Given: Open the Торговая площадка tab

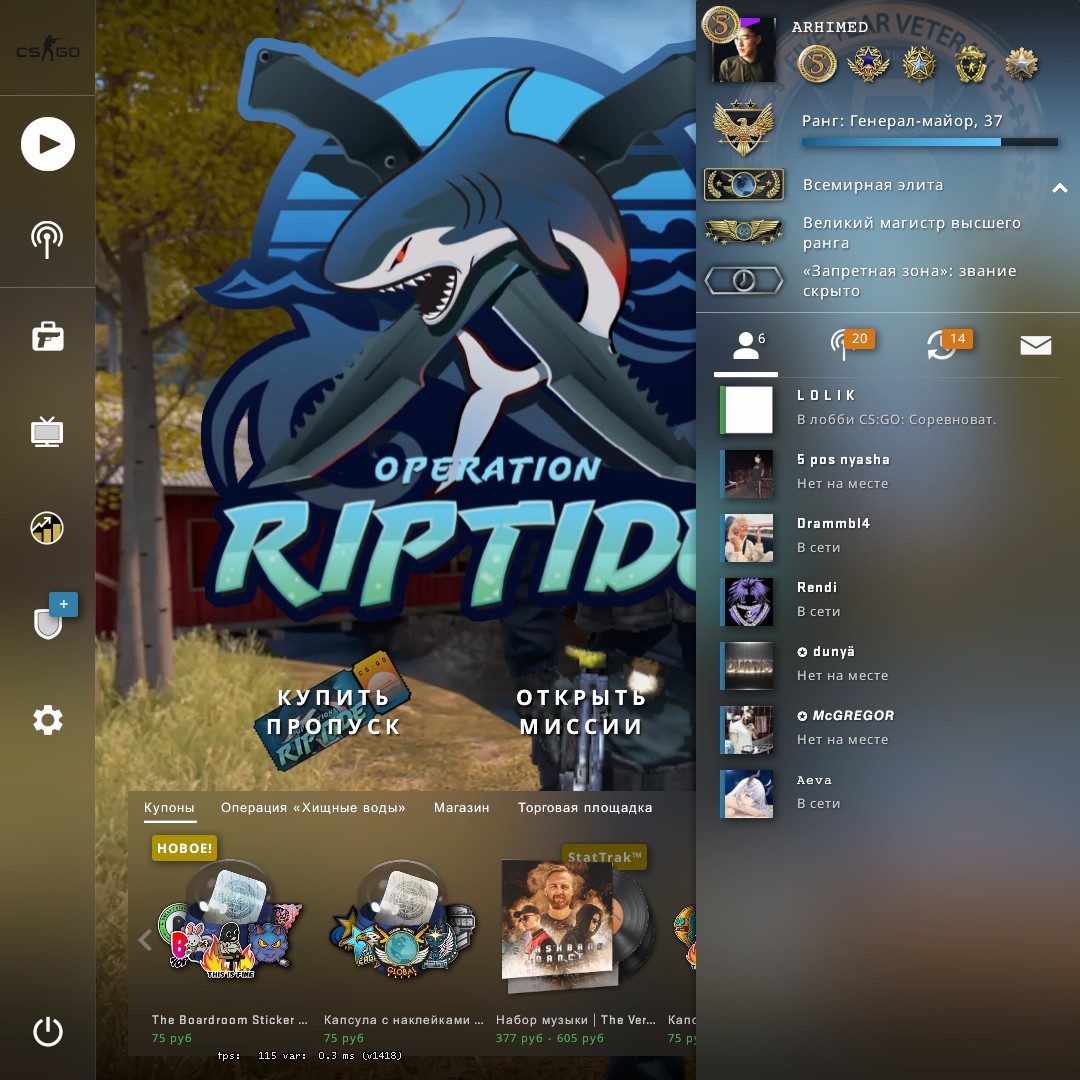Looking at the screenshot, I should pyautogui.click(x=585, y=807).
